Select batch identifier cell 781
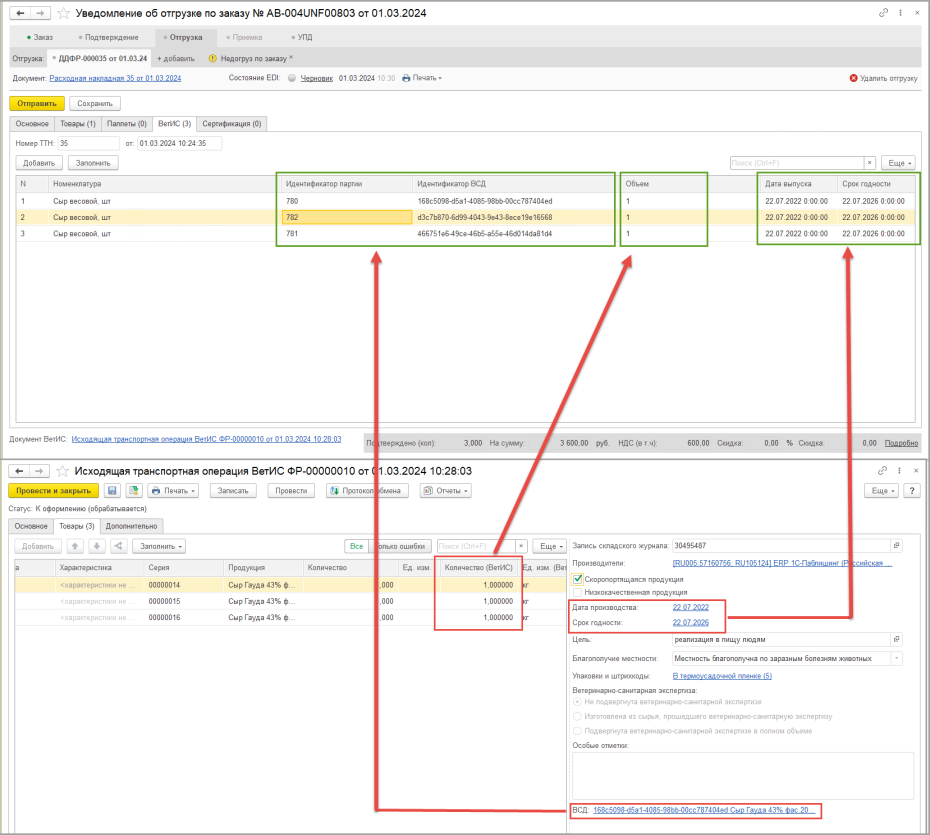 347,234
